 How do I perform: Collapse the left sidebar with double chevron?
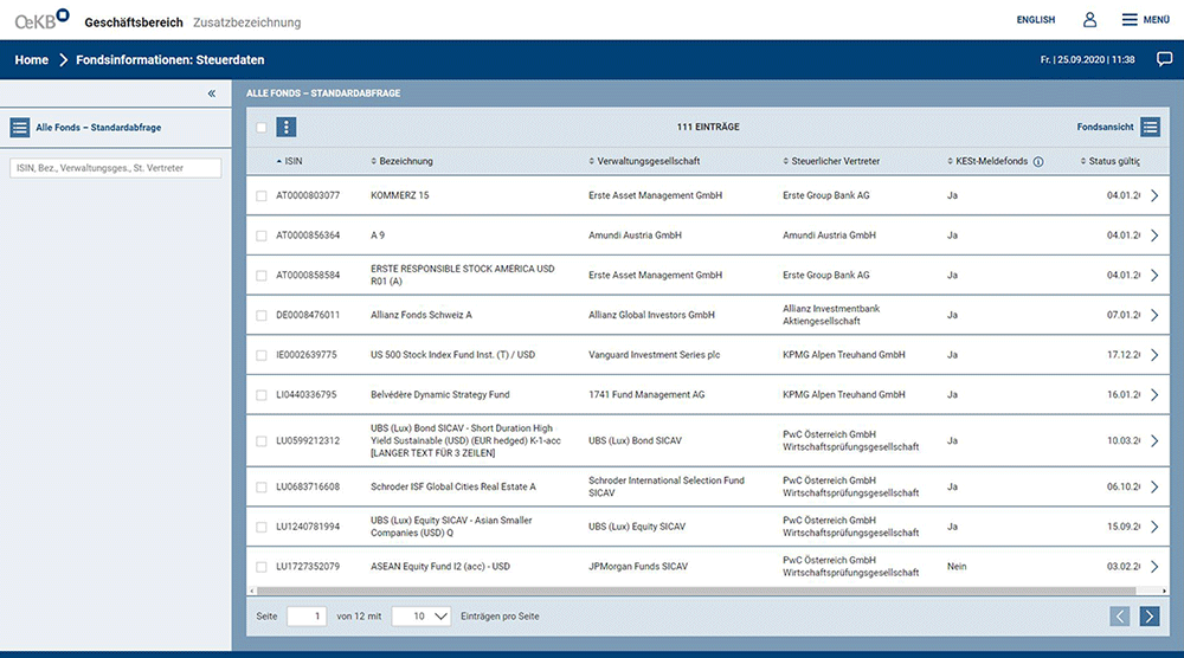(x=211, y=94)
